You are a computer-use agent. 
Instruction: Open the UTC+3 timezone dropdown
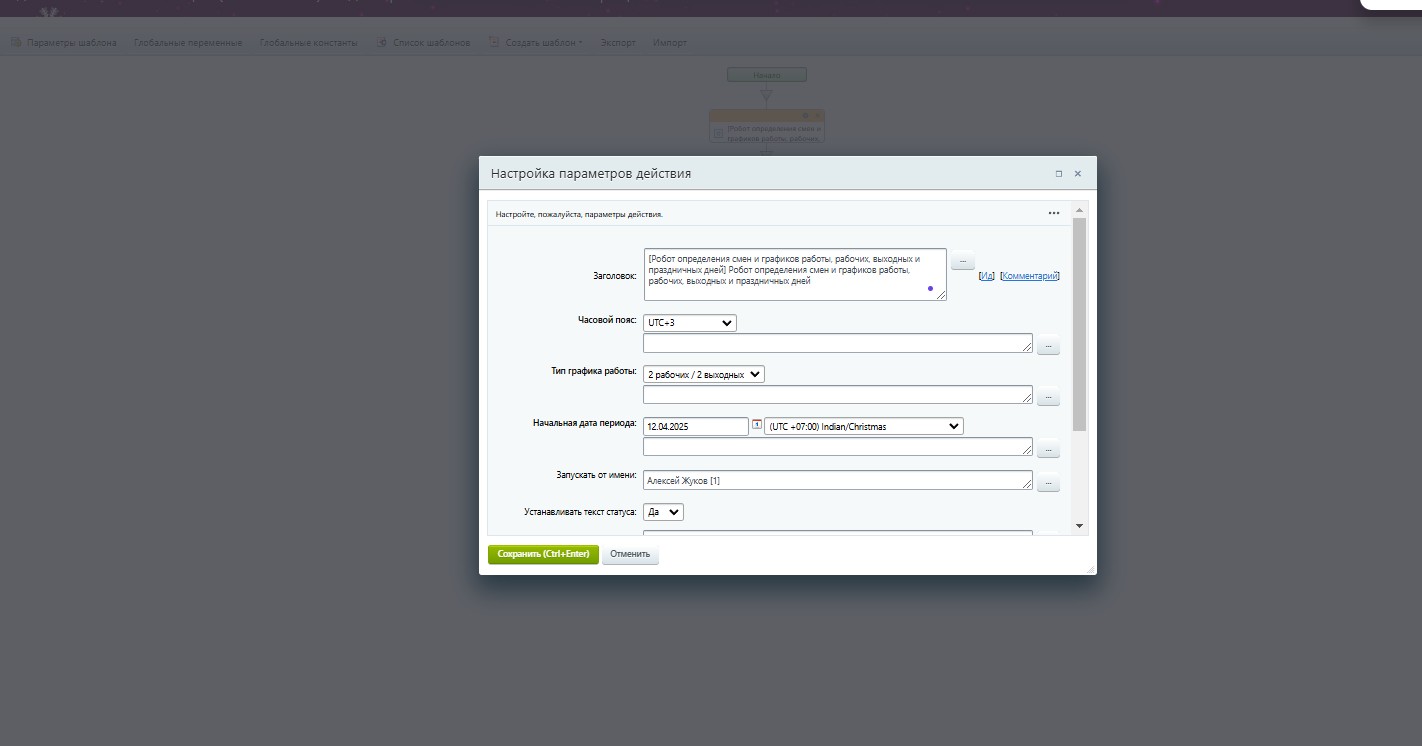coord(689,323)
